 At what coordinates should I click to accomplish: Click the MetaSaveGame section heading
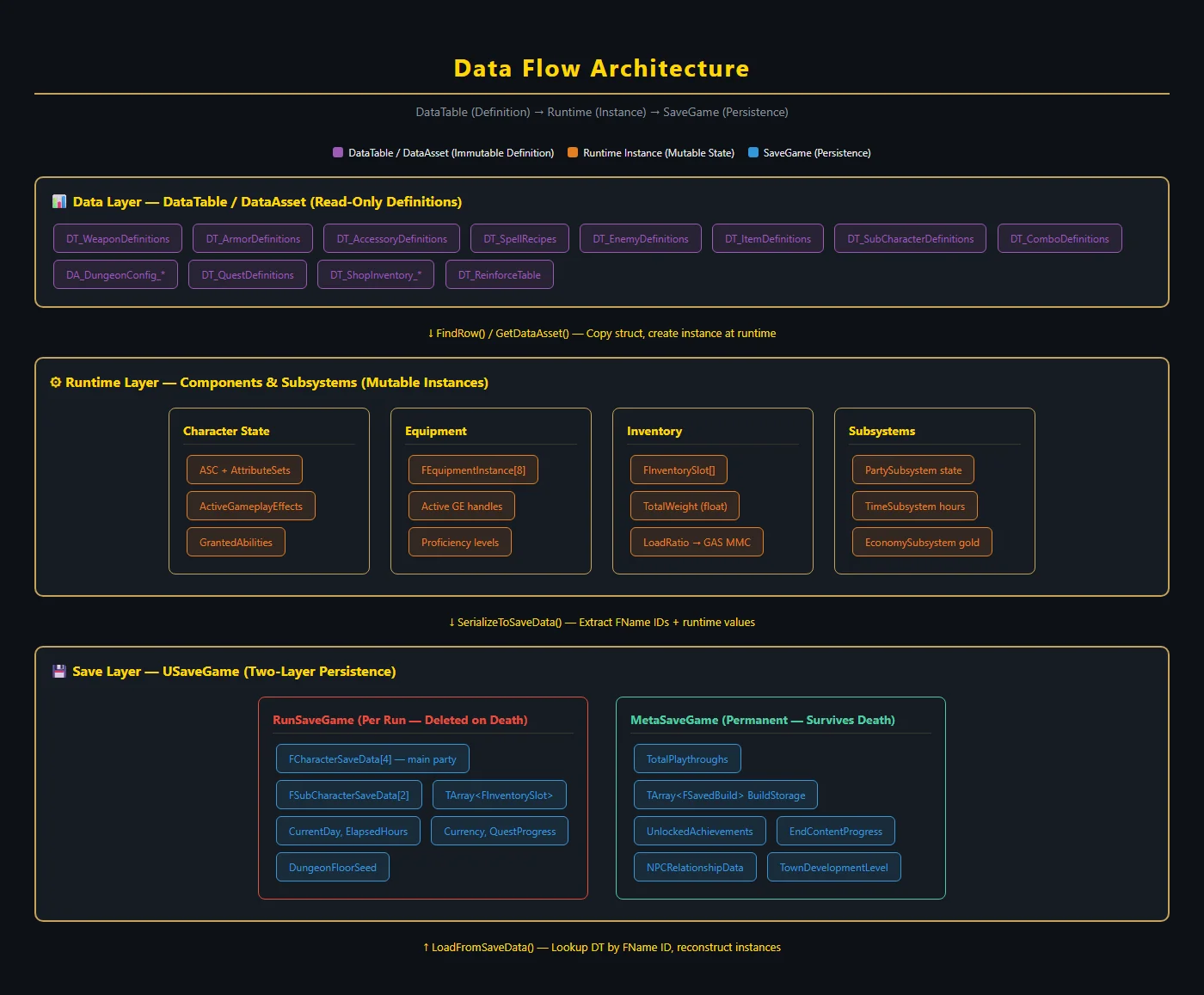[762, 721]
